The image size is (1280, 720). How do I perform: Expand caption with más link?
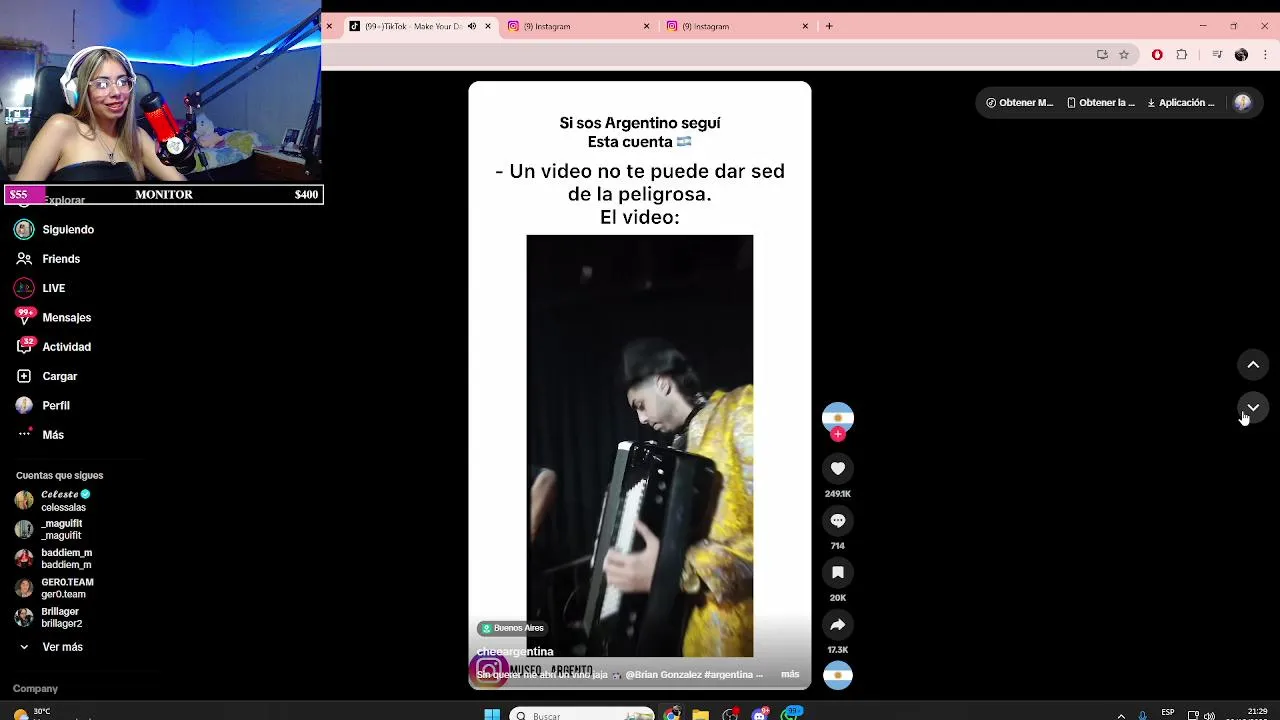[x=790, y=674]
